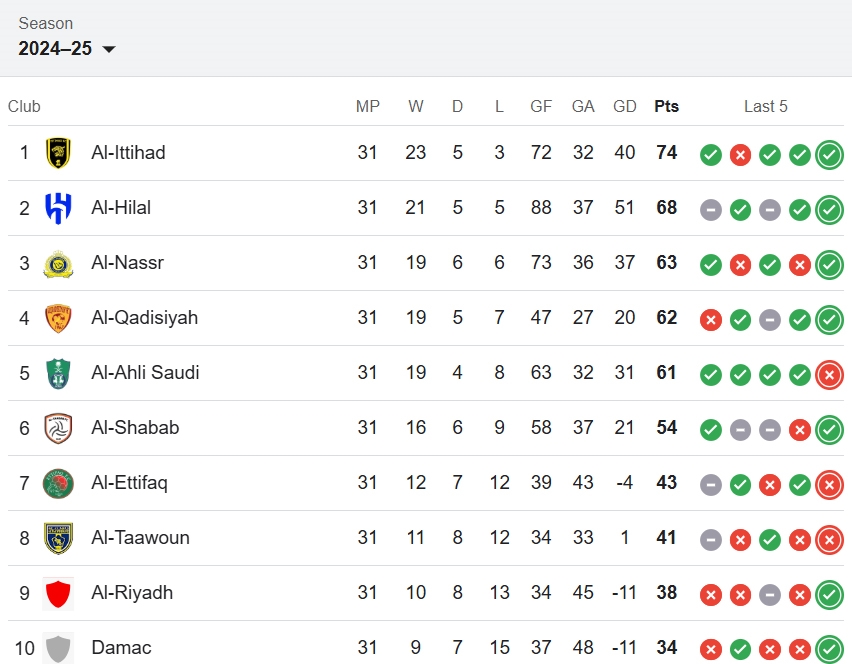This screenshot has width=852, height=664.
Task: Open the Season 2024–25 dropdown
Action: [x=67, y=48]
